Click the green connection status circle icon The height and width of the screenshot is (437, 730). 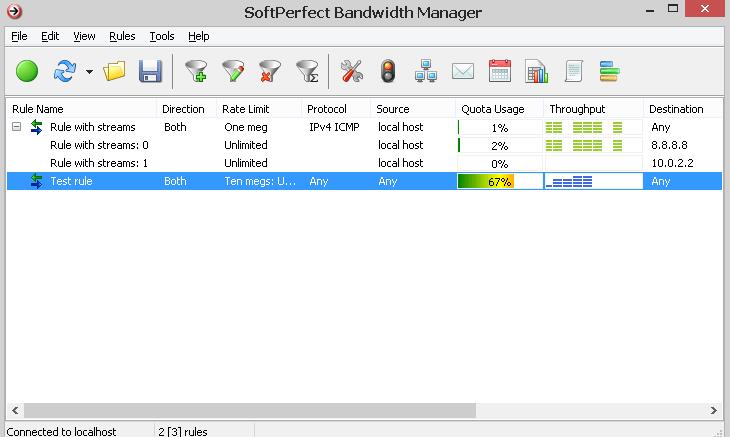(x=27, y=71)
